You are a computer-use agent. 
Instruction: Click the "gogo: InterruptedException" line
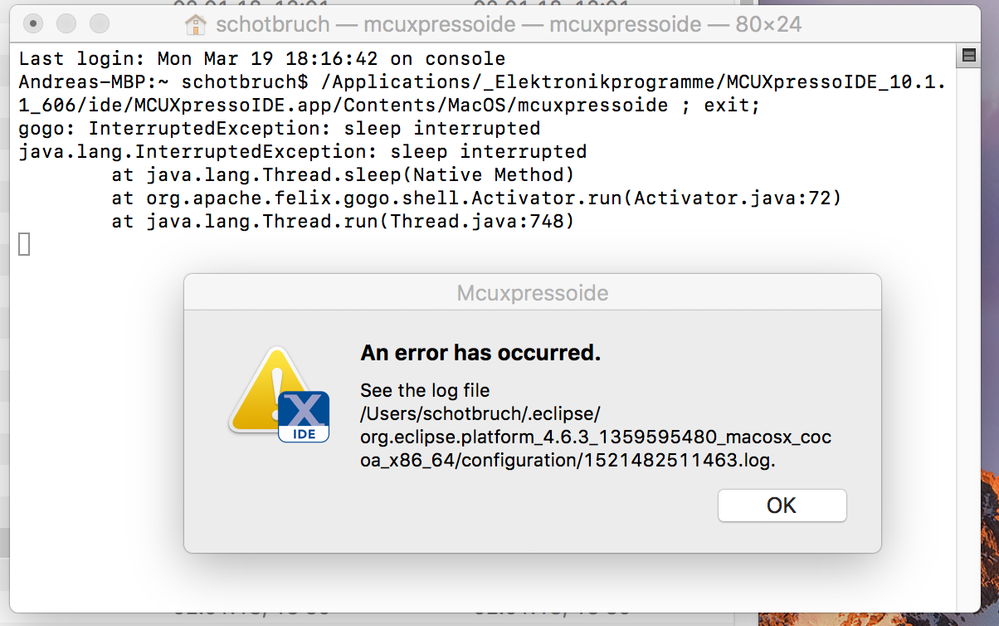[280, 128]
